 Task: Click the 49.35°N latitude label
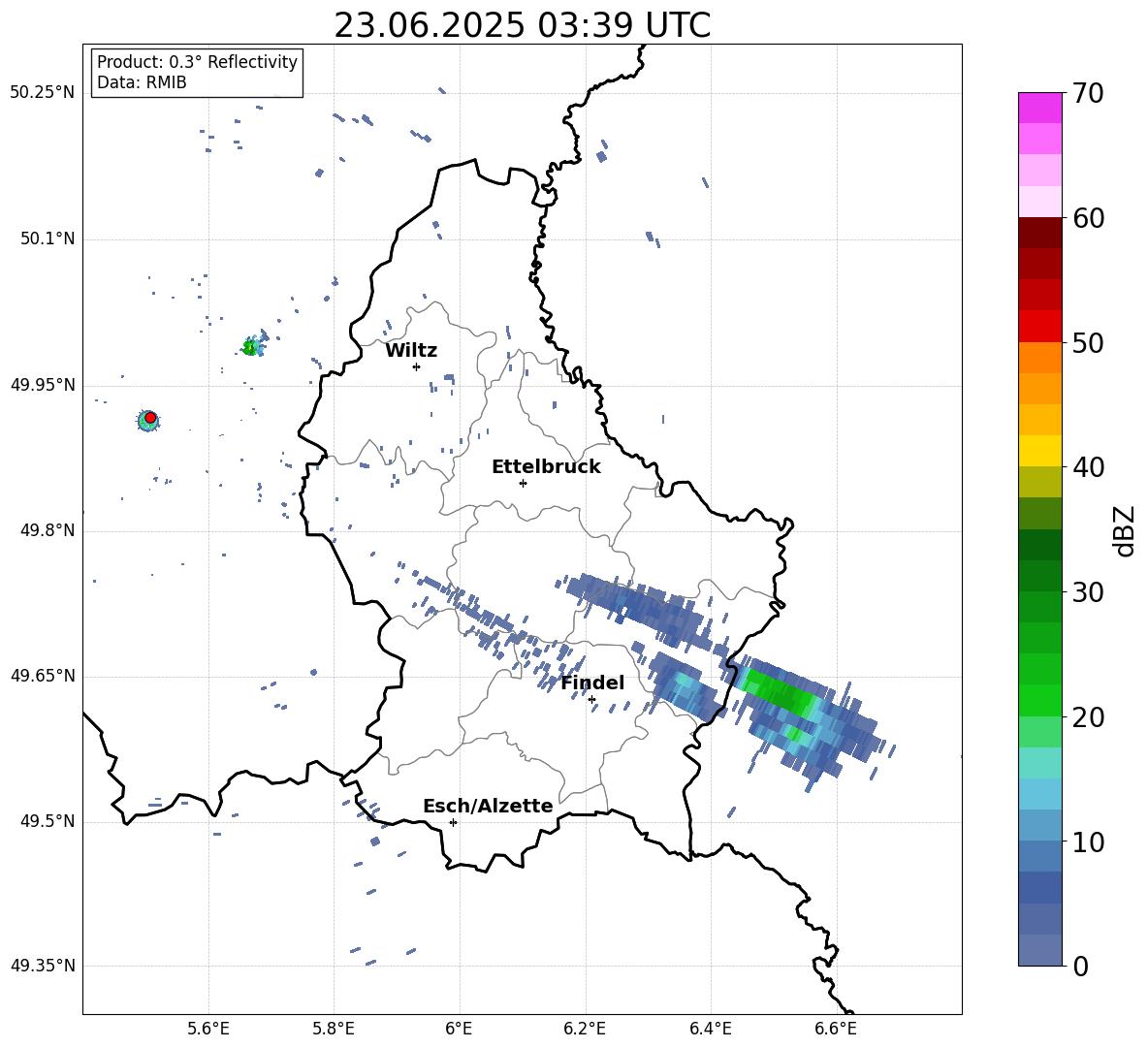coord(43,966)
